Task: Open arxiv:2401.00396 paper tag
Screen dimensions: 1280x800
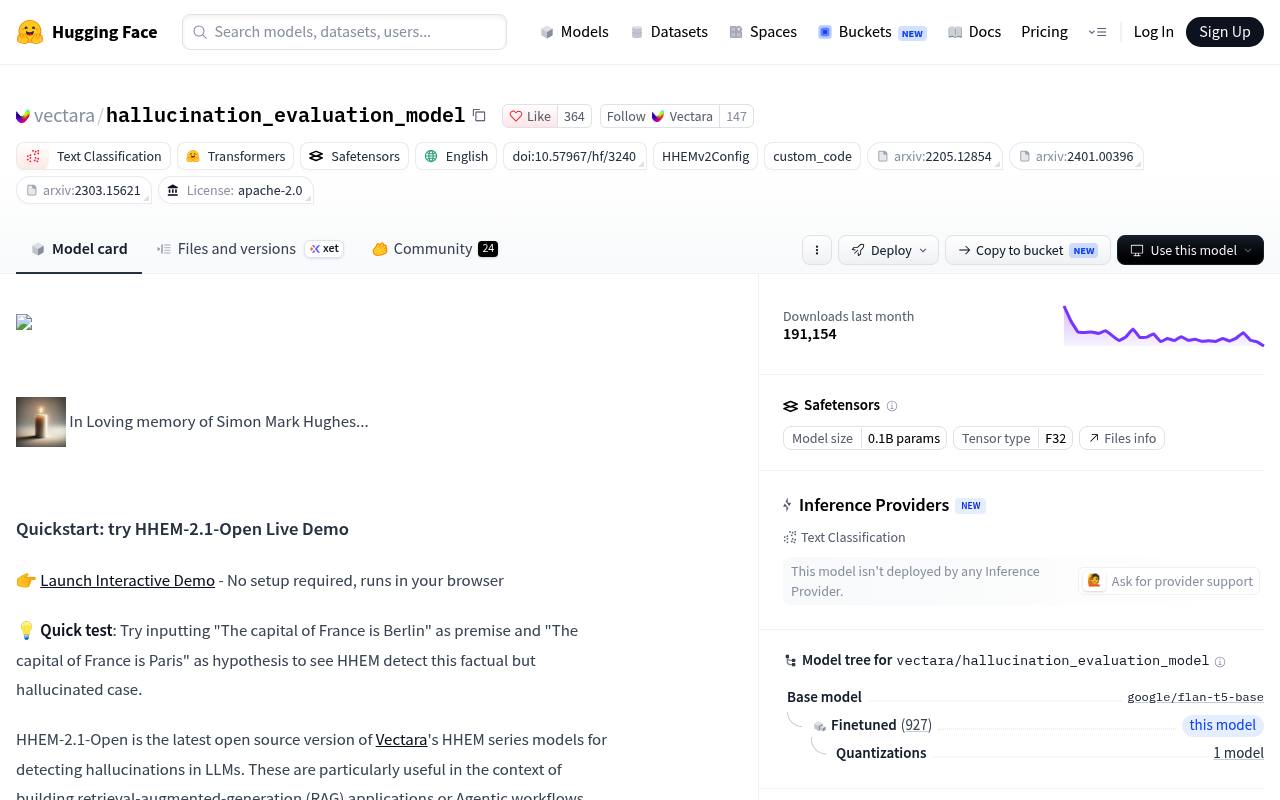Action: (x=1076, y=156)
